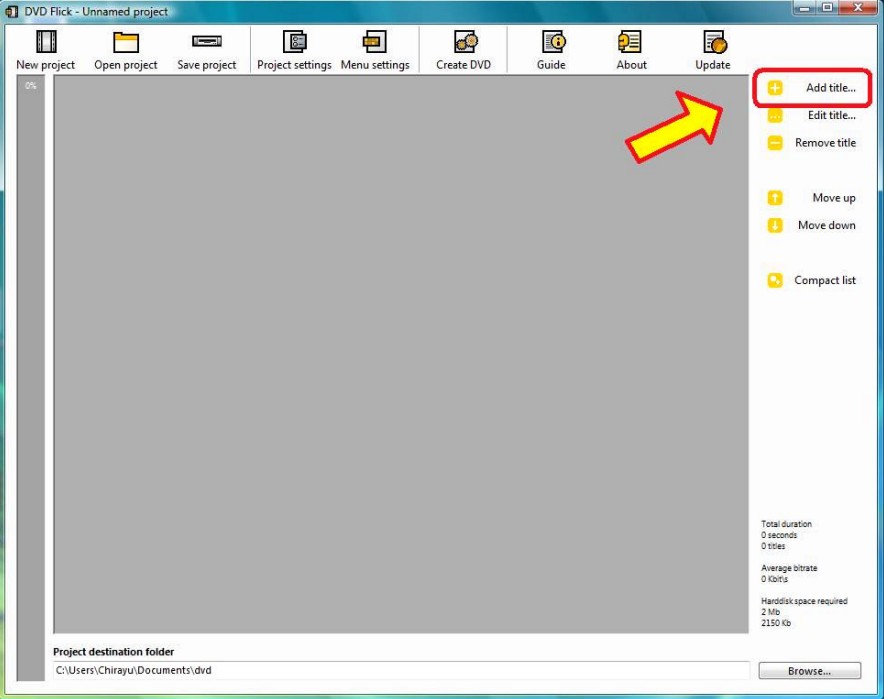Move the selected title up
The image size is (884, 699).
click(774, 197)
